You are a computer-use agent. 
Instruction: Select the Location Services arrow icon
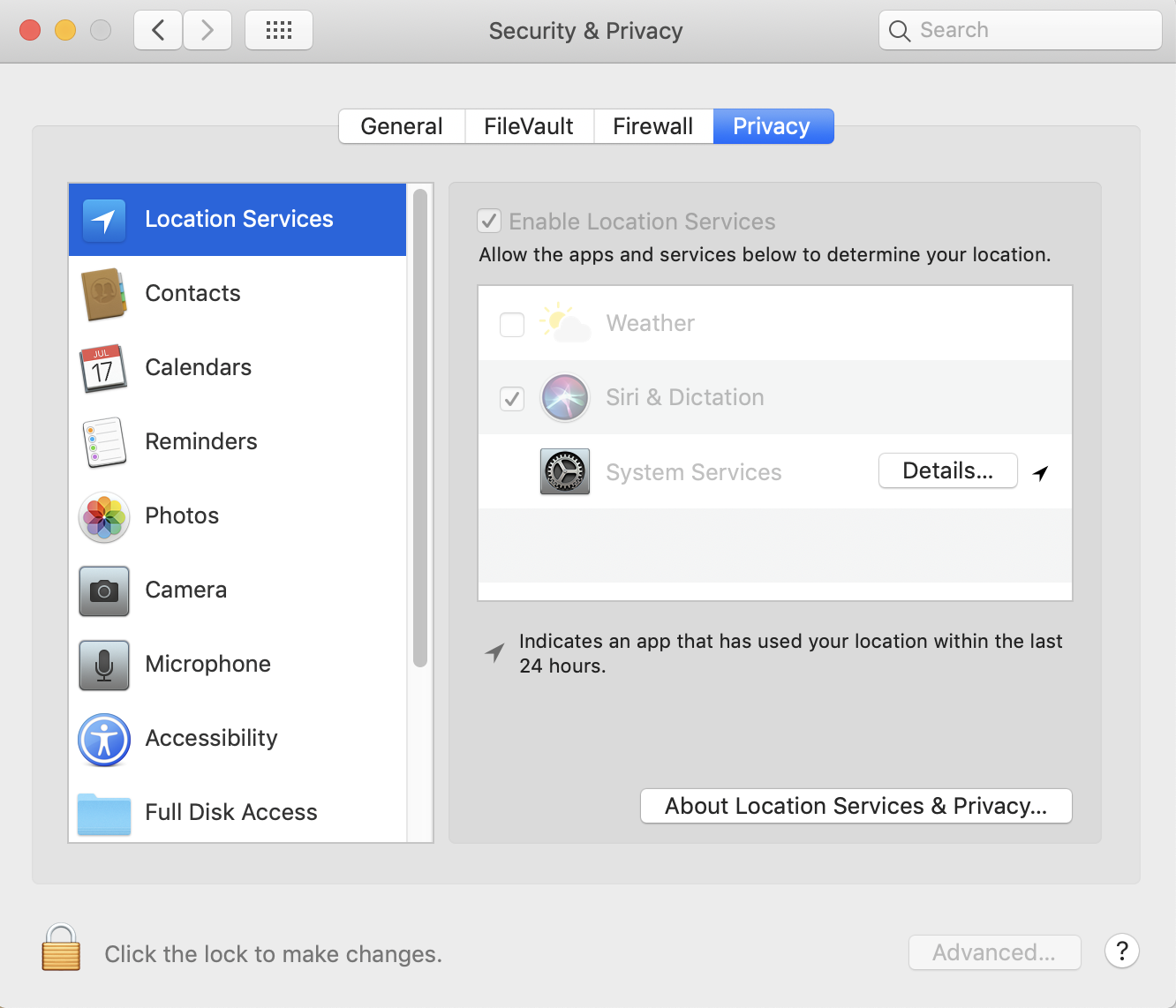click(104, 220)
